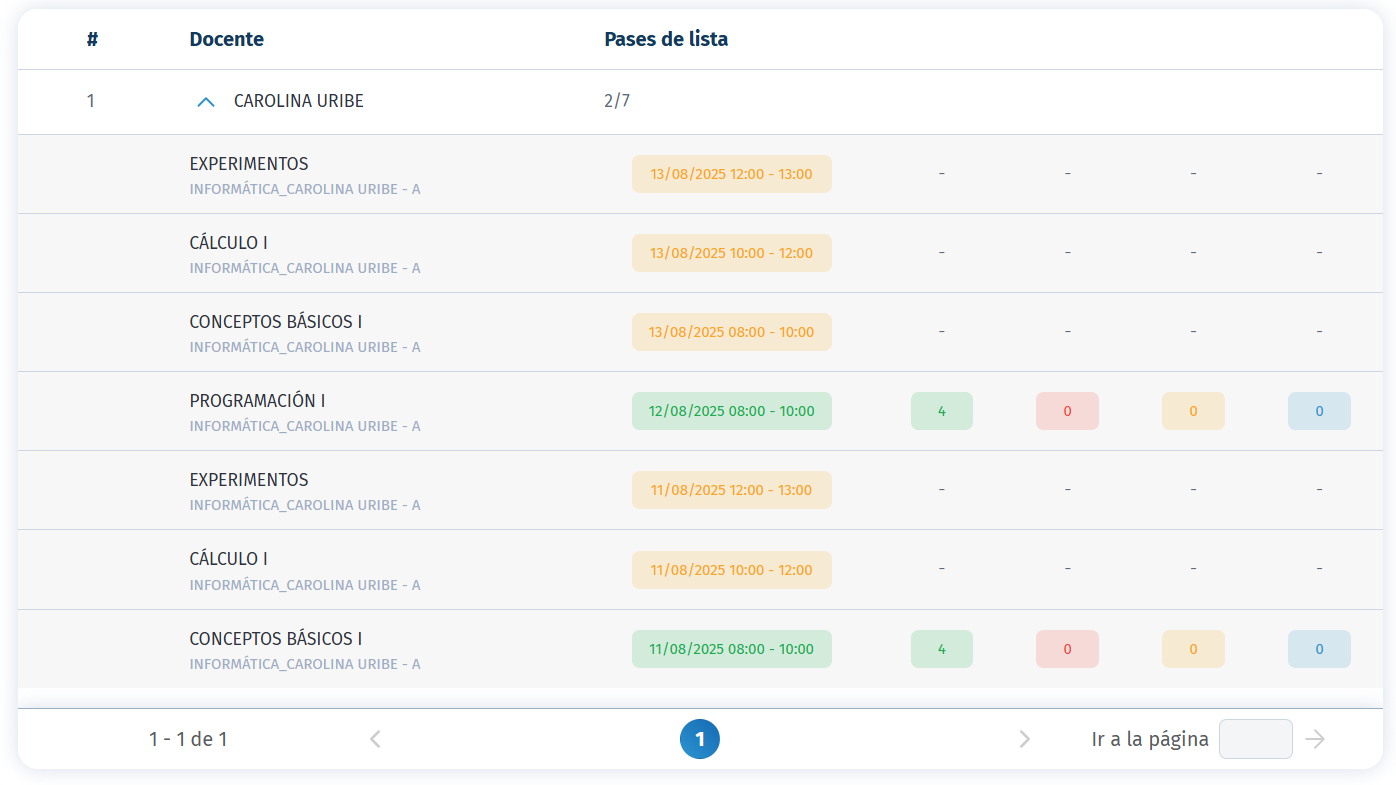
Task: Click the # column header
Action: [92, 40]
